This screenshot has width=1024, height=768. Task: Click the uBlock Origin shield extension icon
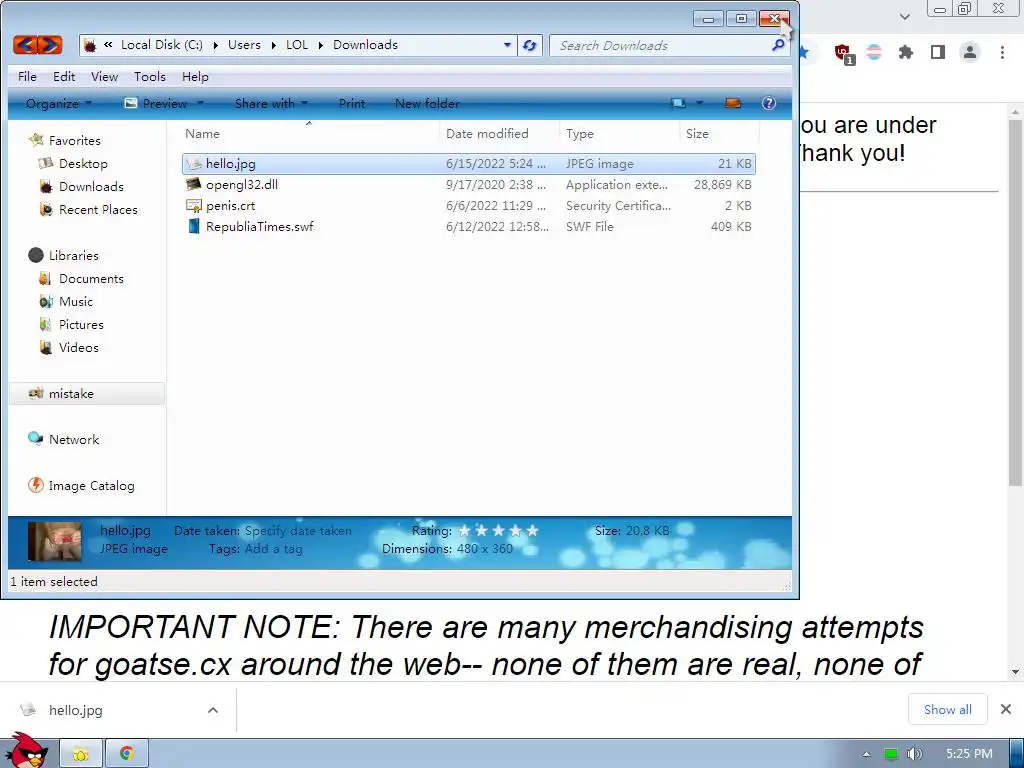[x=843, y=53]
